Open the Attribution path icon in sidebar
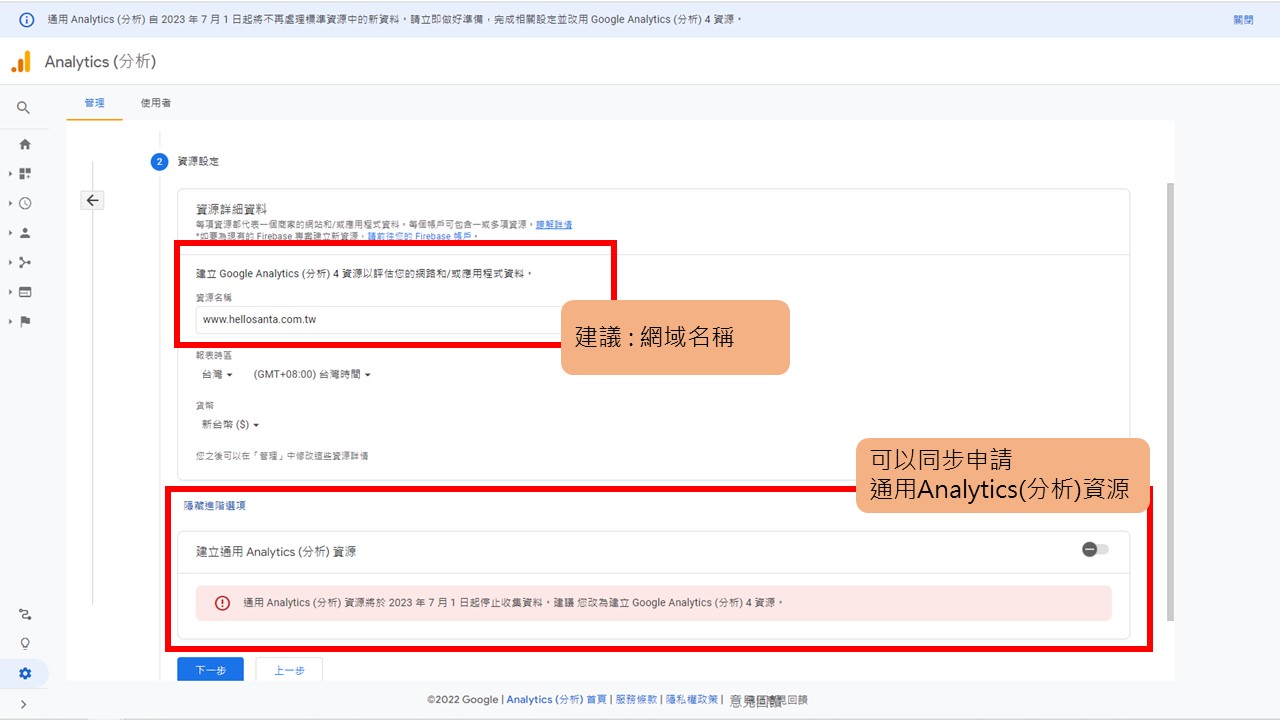1280x720 pixels. pyautogui.click(x=25, y=614)
